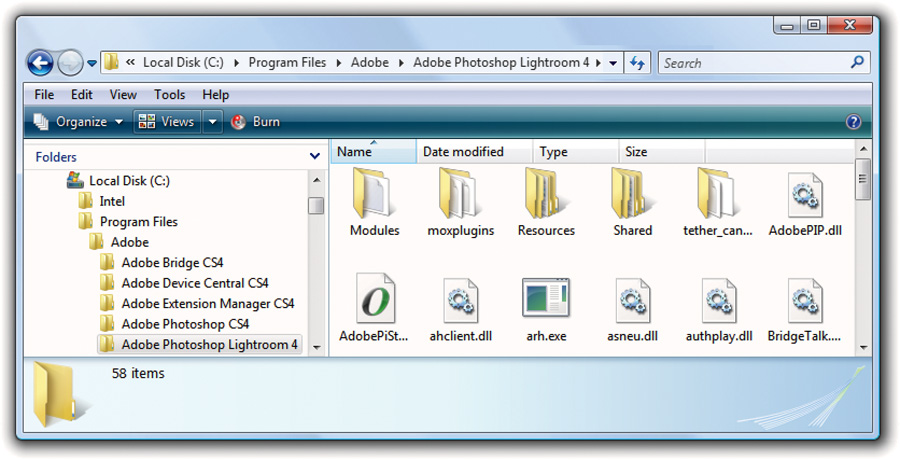900x460 pixels.
Task: Collapse the Folders pane chevron
Action: [x=315, y=156]
